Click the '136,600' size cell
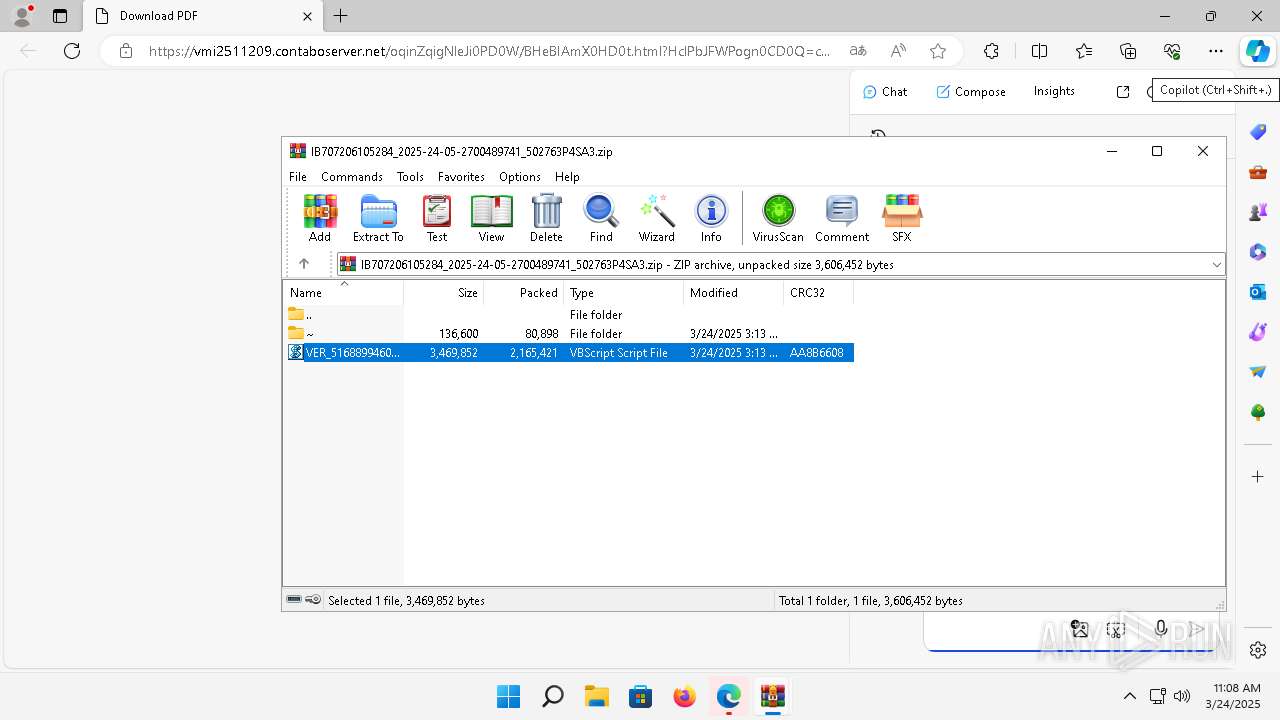The image size is (1280, 720). 458,334
